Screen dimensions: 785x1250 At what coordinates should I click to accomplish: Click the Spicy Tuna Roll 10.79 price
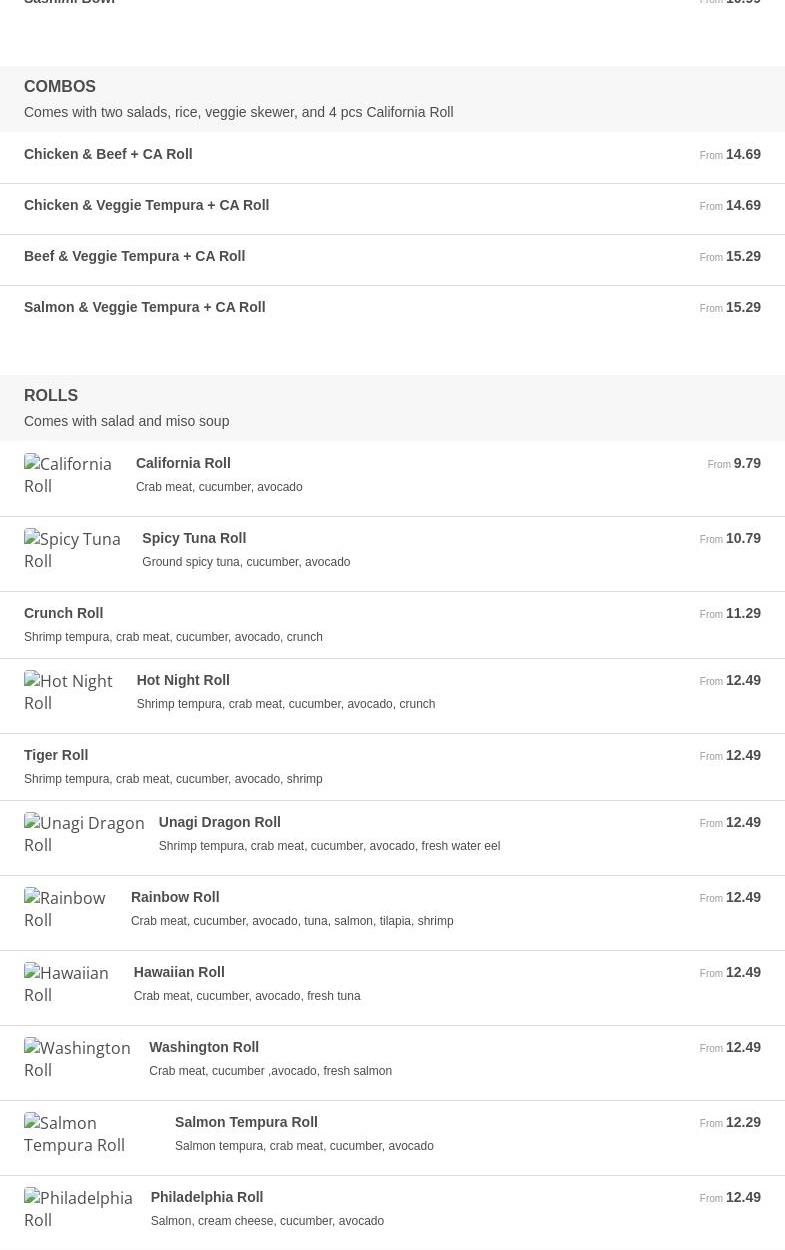(742, 539)
